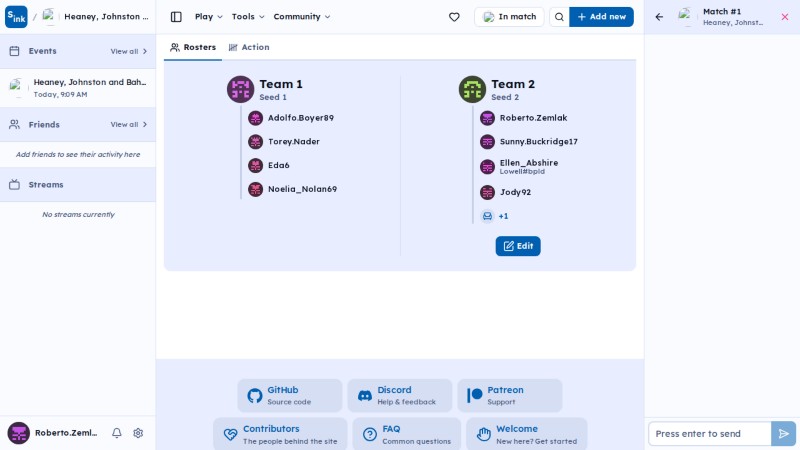Image resolution: width=800 pixels, height=450 pixels.
Task: Click the In match status button
Action: [509, 17]
